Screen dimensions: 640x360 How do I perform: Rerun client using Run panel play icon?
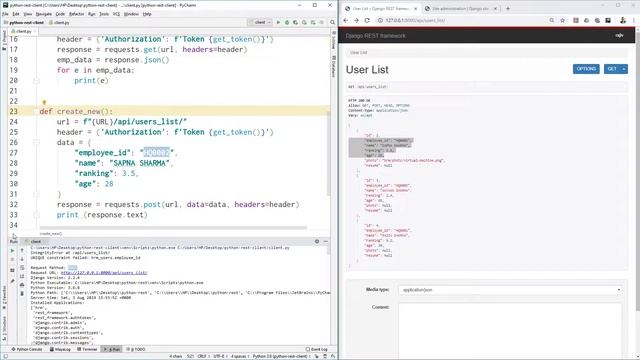tap(12, 251)
